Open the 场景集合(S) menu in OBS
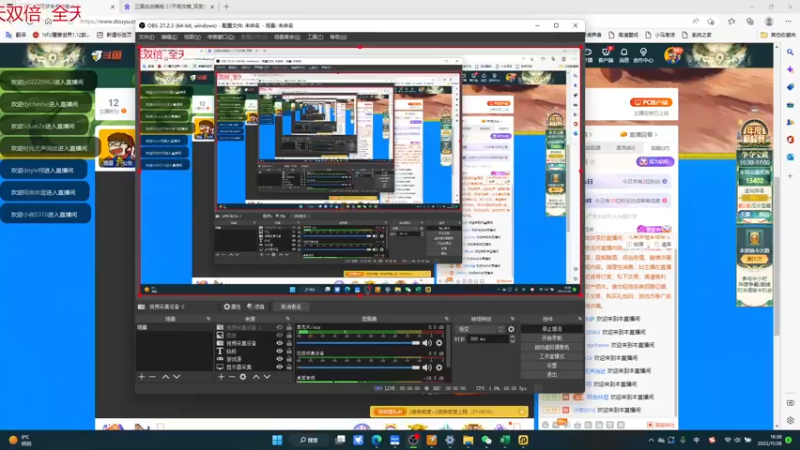 [x=287, y=37]
